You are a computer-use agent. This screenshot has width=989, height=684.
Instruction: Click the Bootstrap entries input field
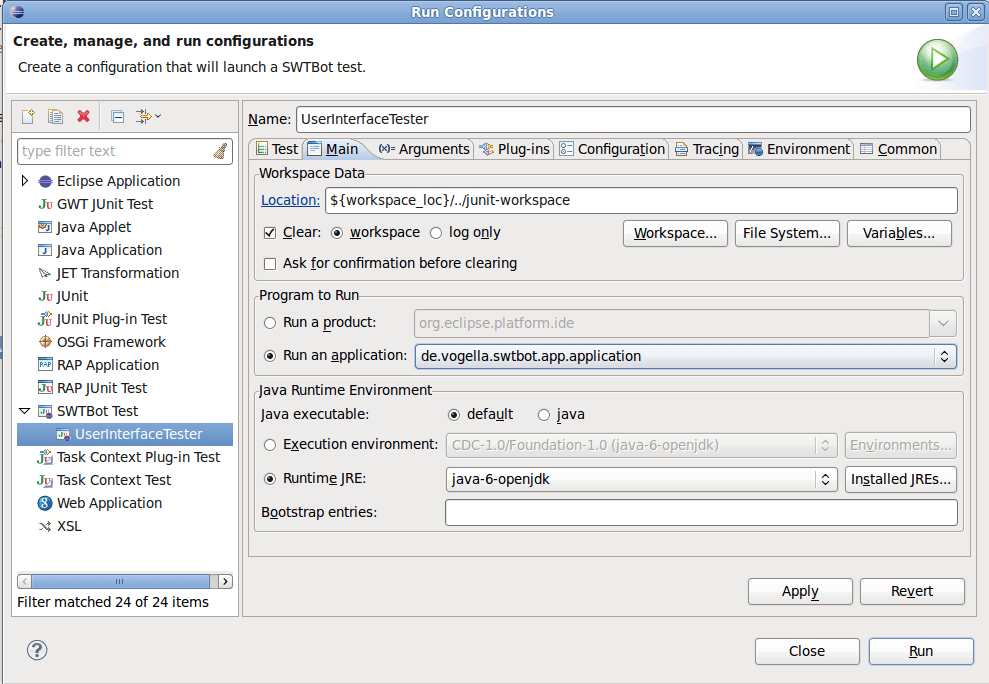coord(701,512)
